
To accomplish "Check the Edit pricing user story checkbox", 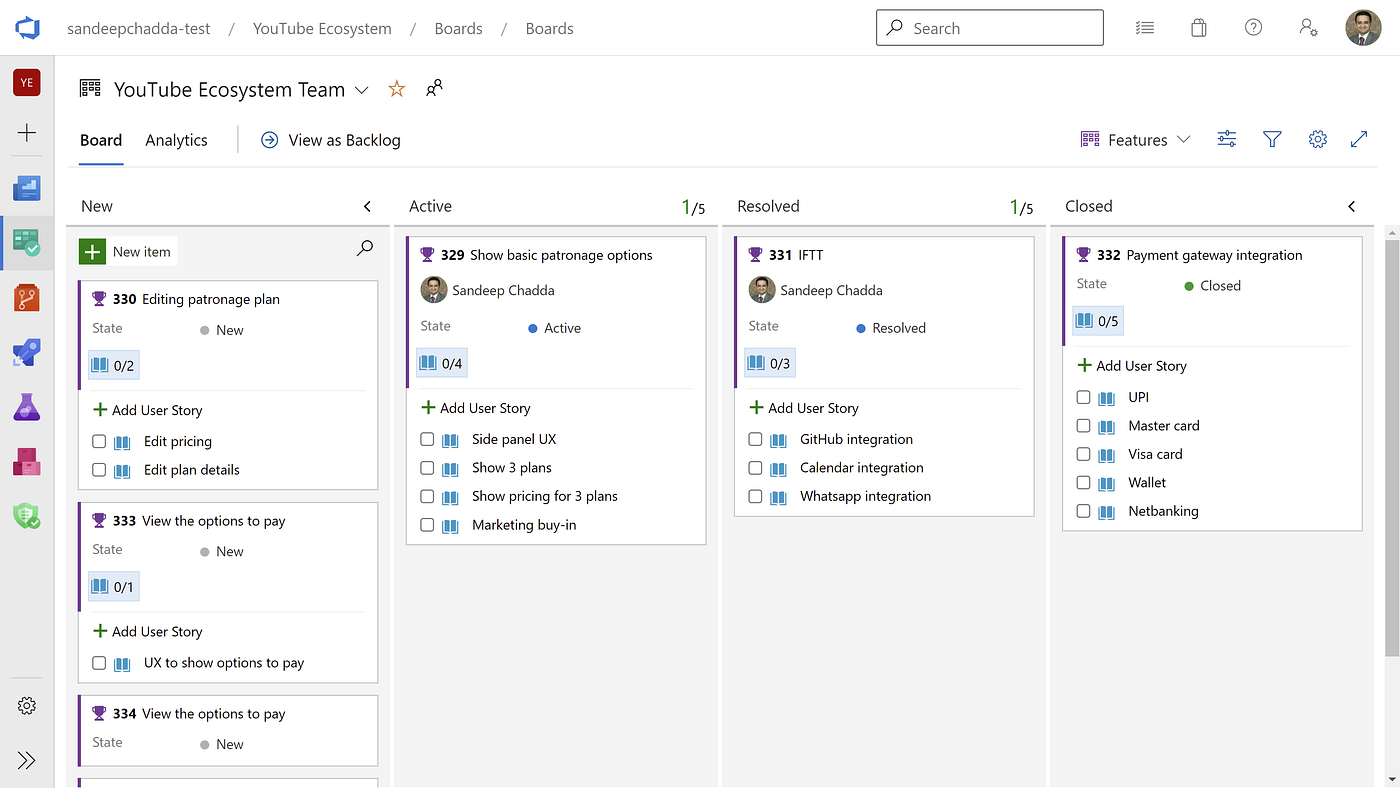I will [x=99, y=441].
